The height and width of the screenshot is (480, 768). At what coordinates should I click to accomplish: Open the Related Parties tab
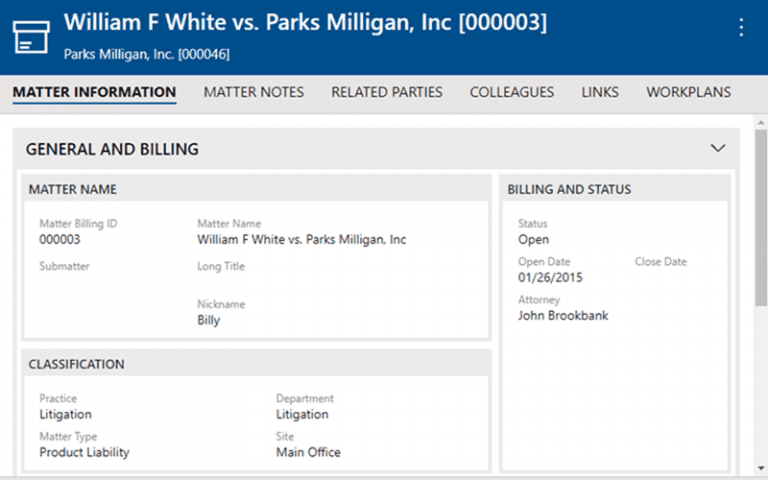point(387,92)
